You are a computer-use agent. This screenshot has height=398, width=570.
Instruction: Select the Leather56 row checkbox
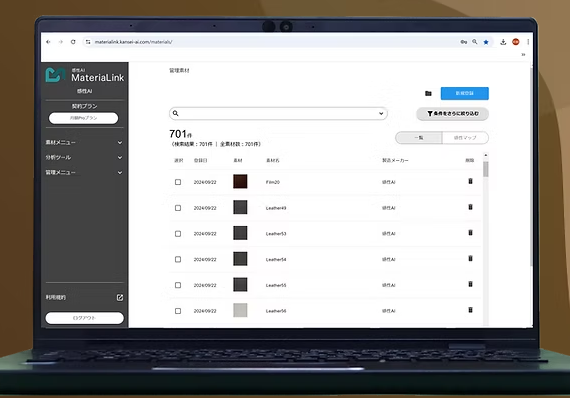tap(178, 311)
